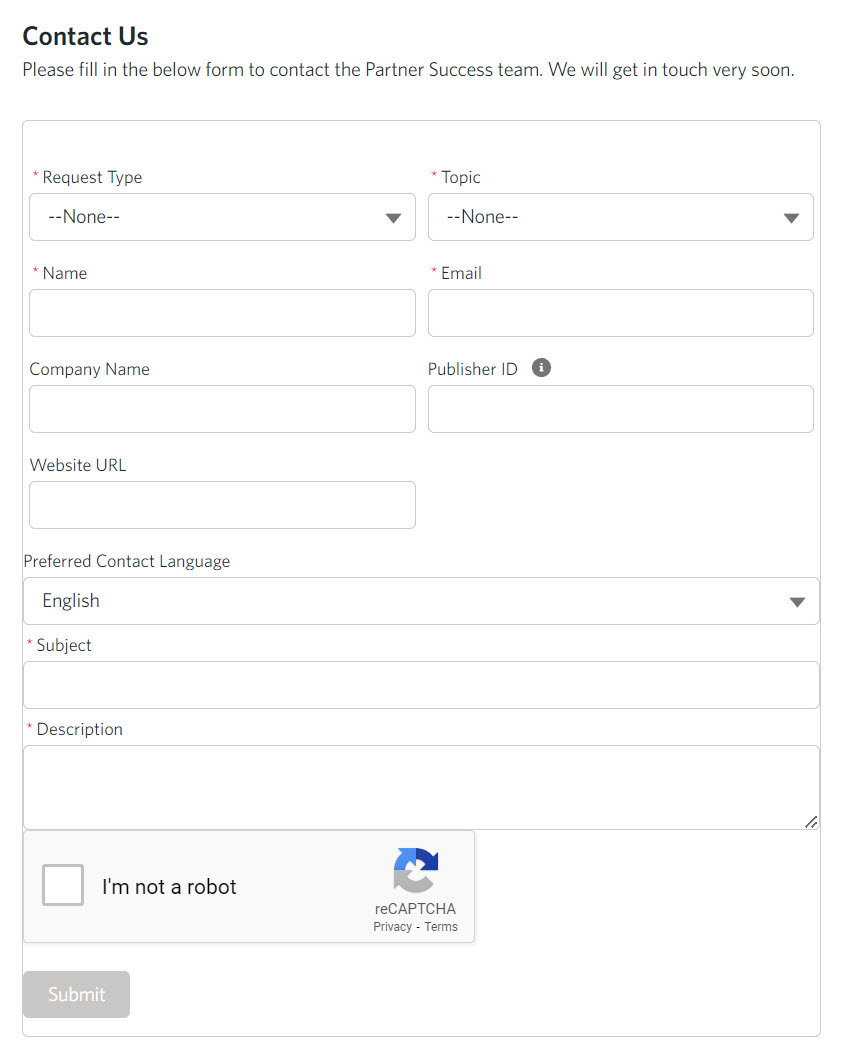Click the reCAPTCHA logo icon

coord(416,870)
